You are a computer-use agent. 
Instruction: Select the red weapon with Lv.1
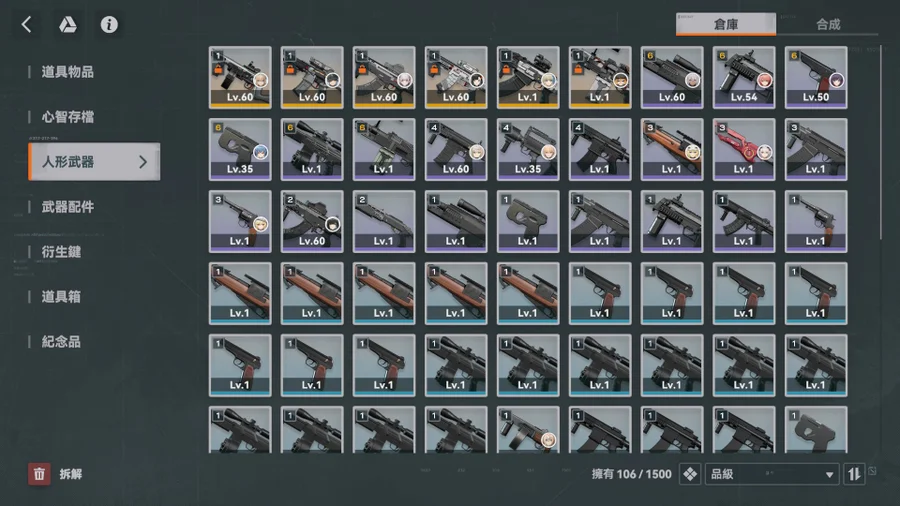743,150
